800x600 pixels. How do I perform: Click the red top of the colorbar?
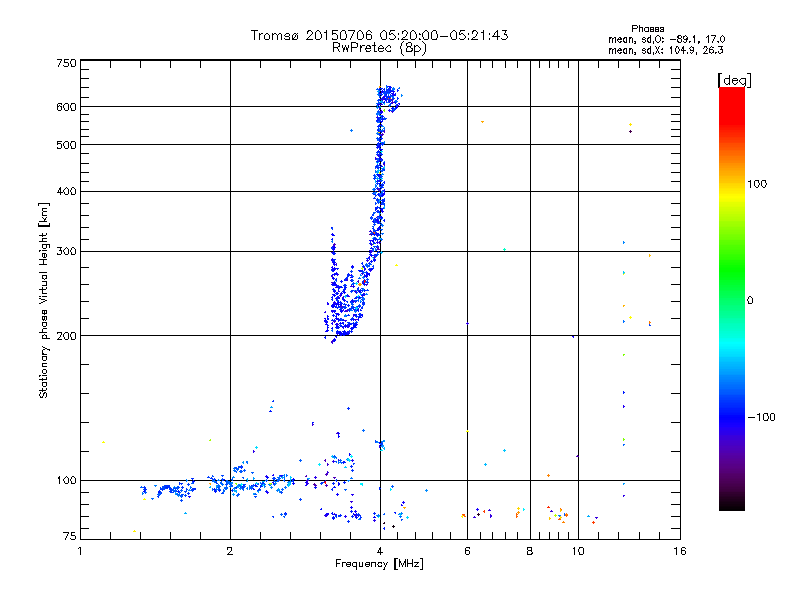pyautogui.click(x=732, y=102)
